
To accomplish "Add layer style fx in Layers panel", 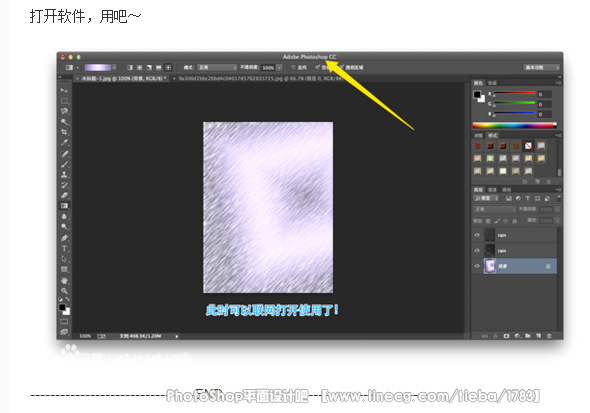I will tap(496, 336).
